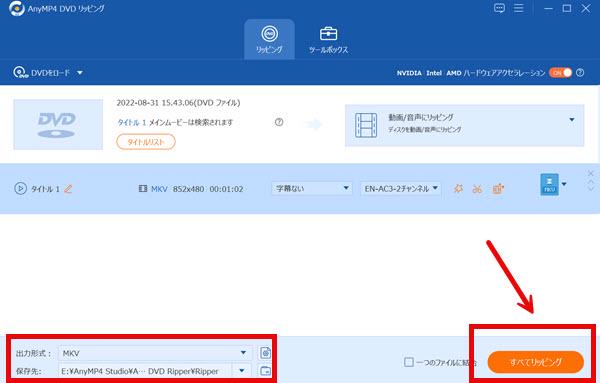Open the scissors cut tool

coord(477,189)
